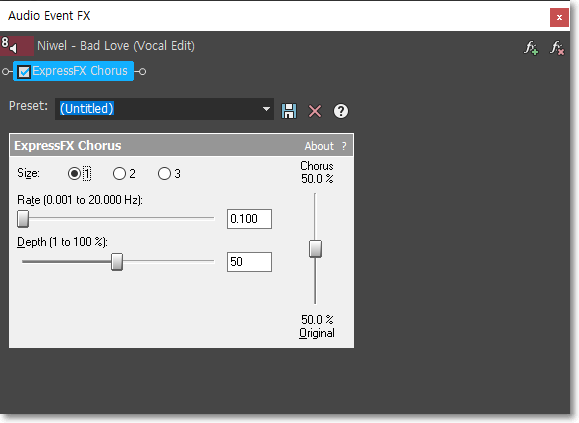Click the chain output node after ExpressFX Chorus
Viewport: 579px width, 423px height.
143,71
